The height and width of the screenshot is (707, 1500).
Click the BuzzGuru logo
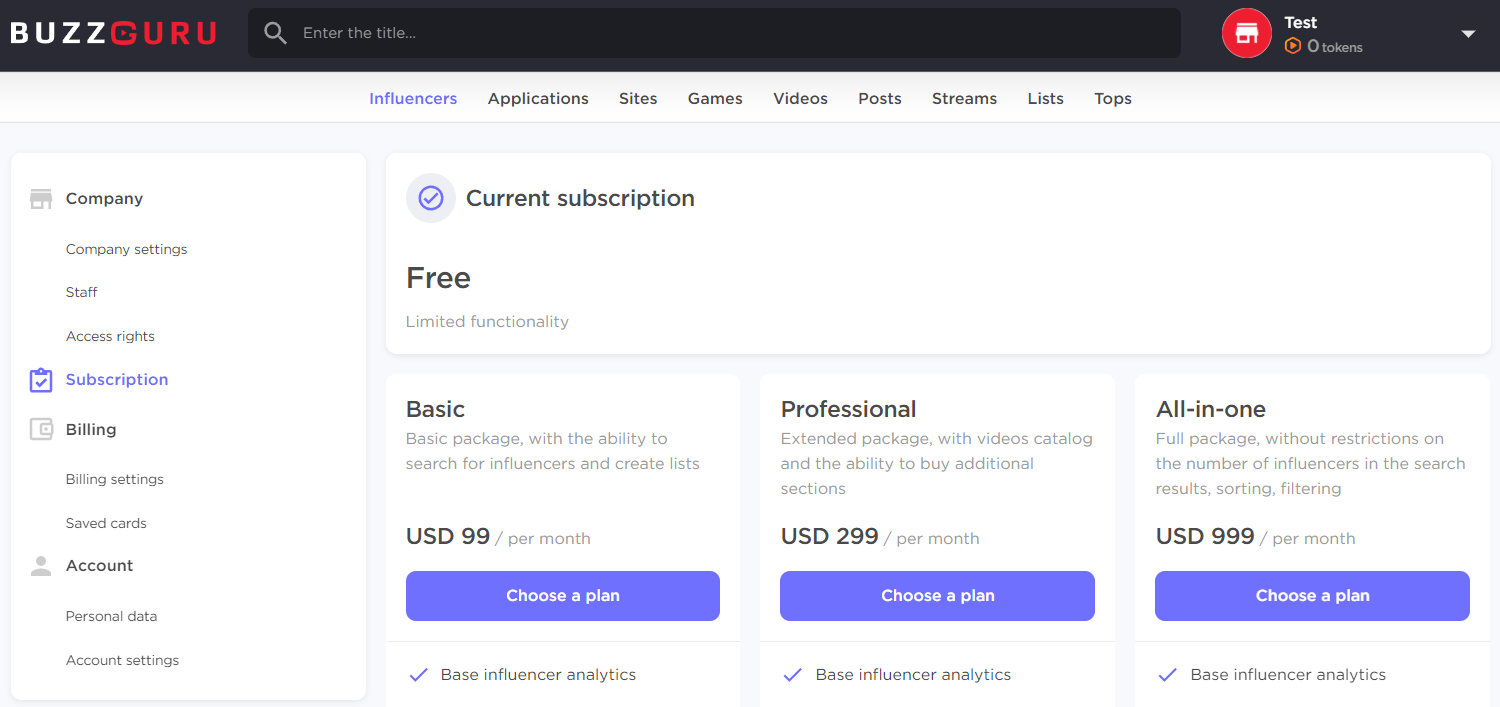(113, 34)
